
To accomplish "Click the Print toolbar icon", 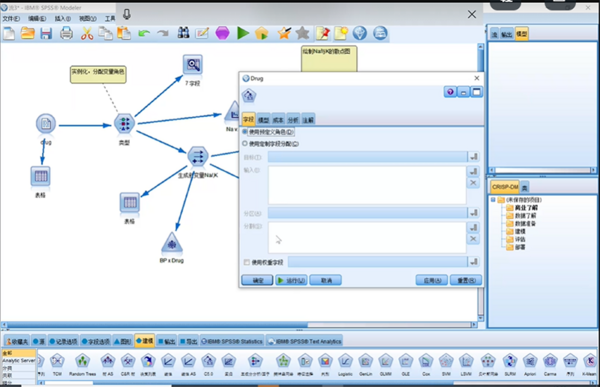I will (x=66, y=34).
